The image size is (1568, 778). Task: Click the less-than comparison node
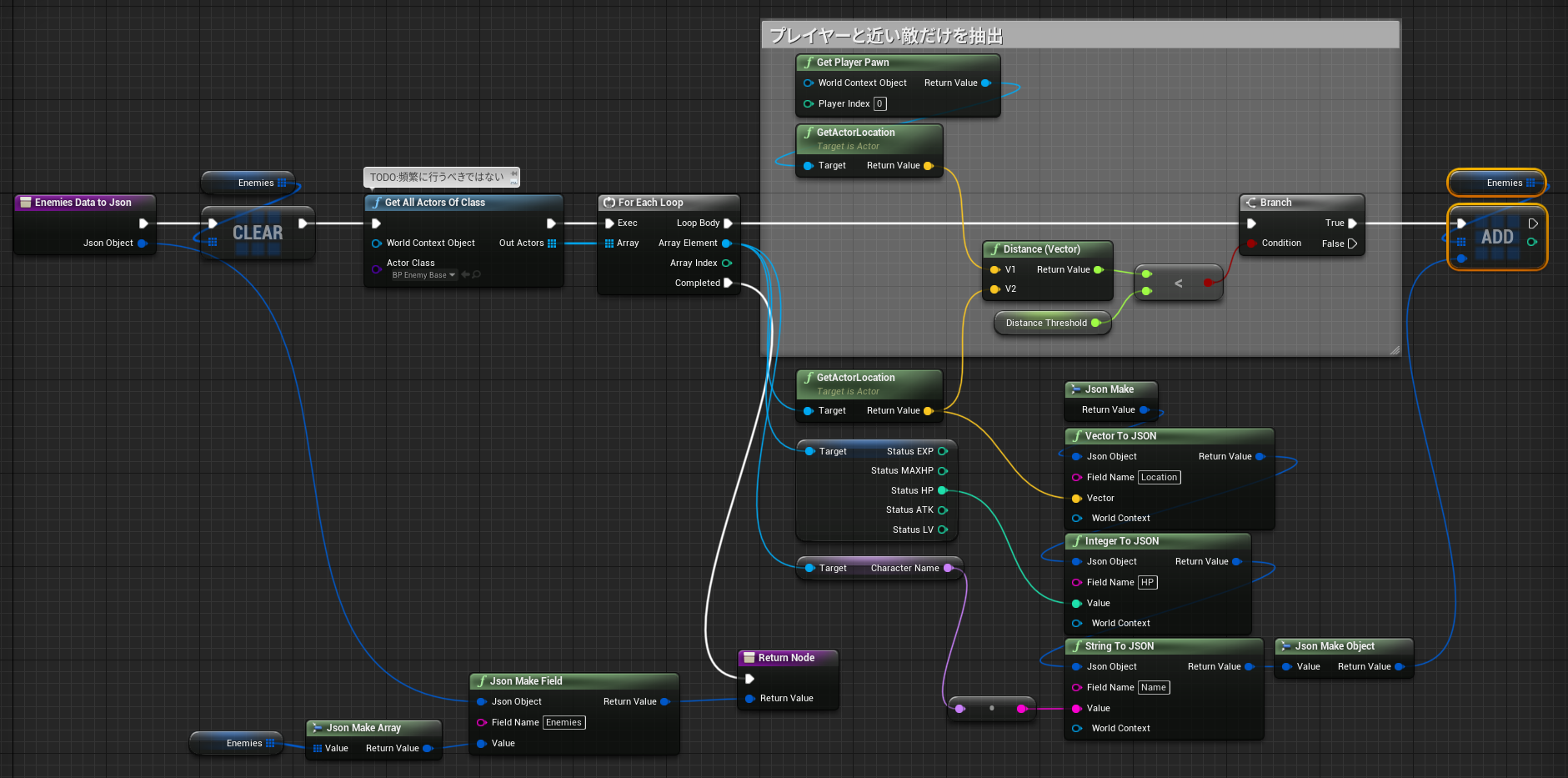(x=1178, y=284)
